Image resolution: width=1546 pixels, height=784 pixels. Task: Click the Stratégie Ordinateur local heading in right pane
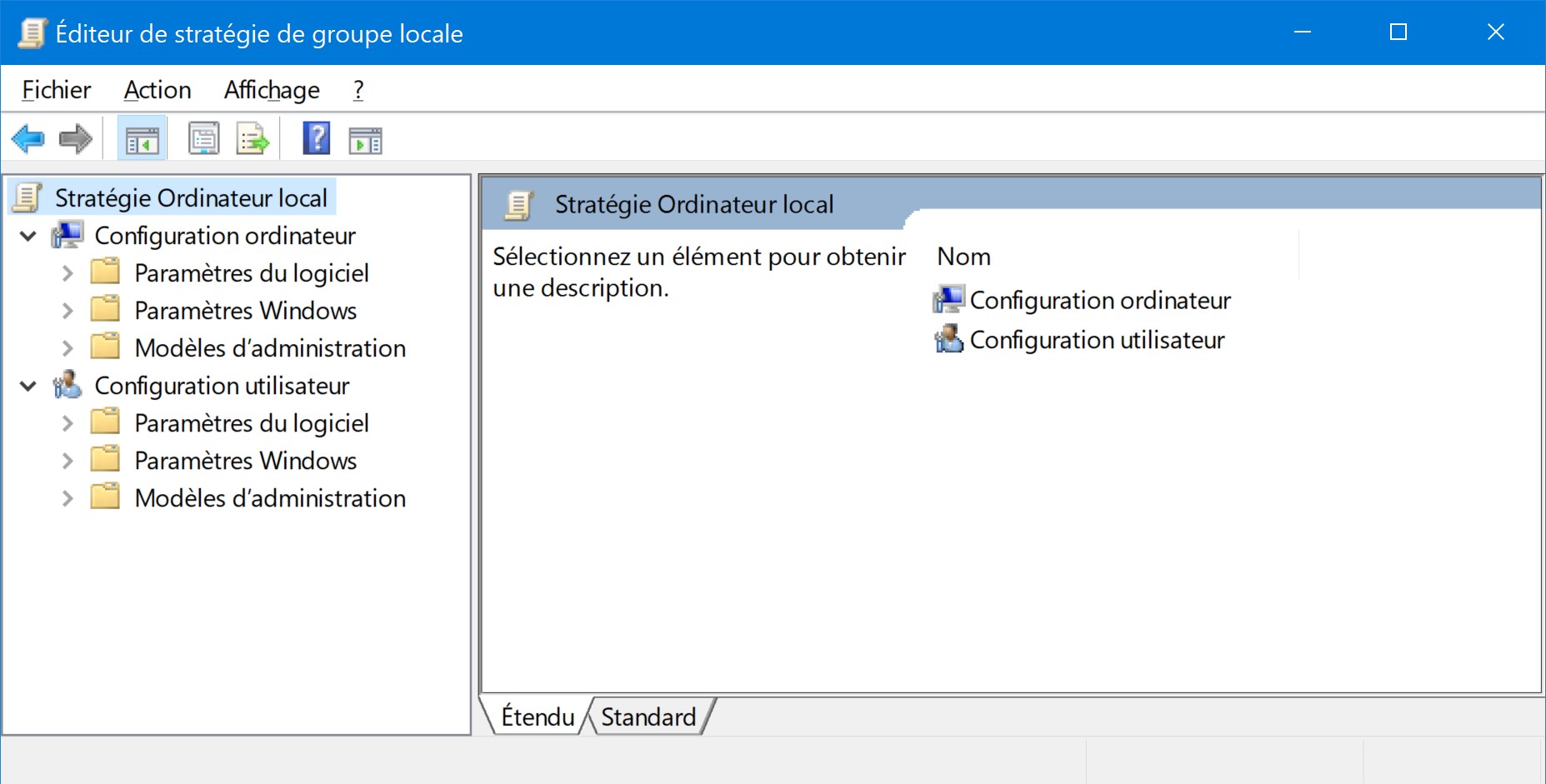(x=694, y=204)
